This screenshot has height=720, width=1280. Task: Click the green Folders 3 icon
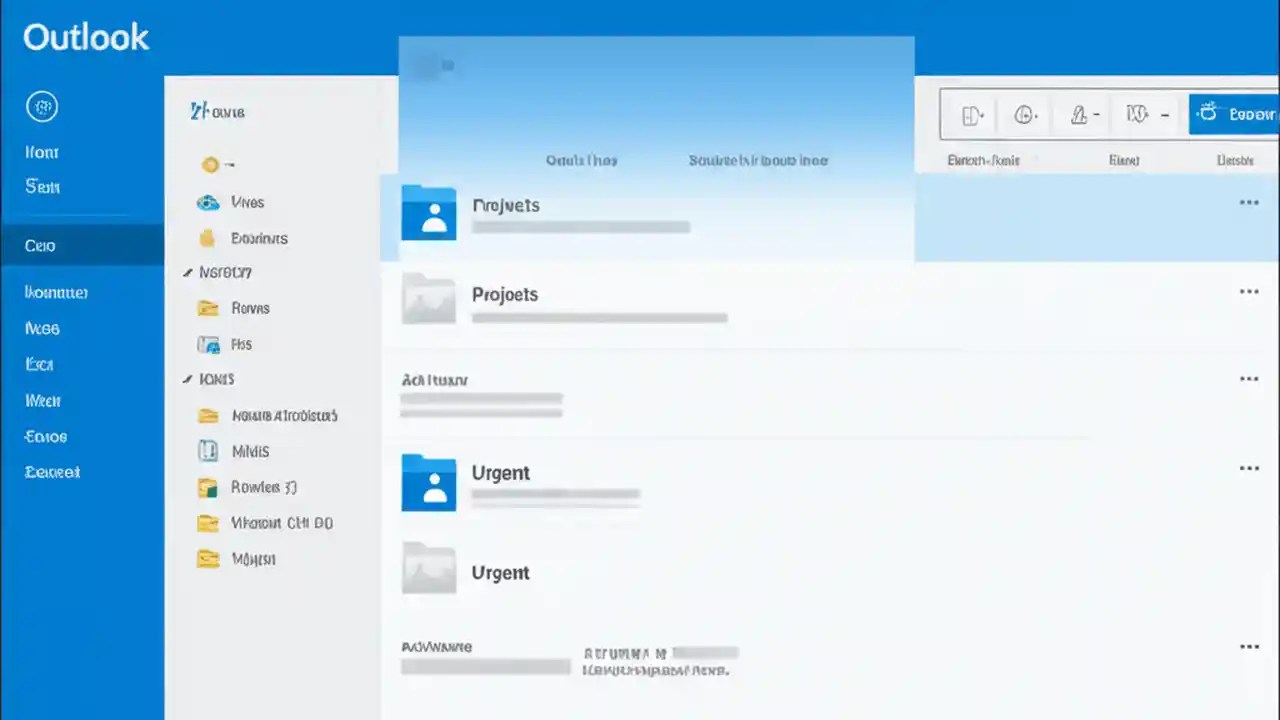tap(208, 487)
